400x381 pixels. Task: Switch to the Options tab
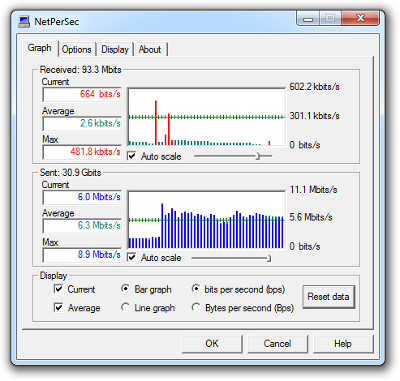tap(76, 49)
